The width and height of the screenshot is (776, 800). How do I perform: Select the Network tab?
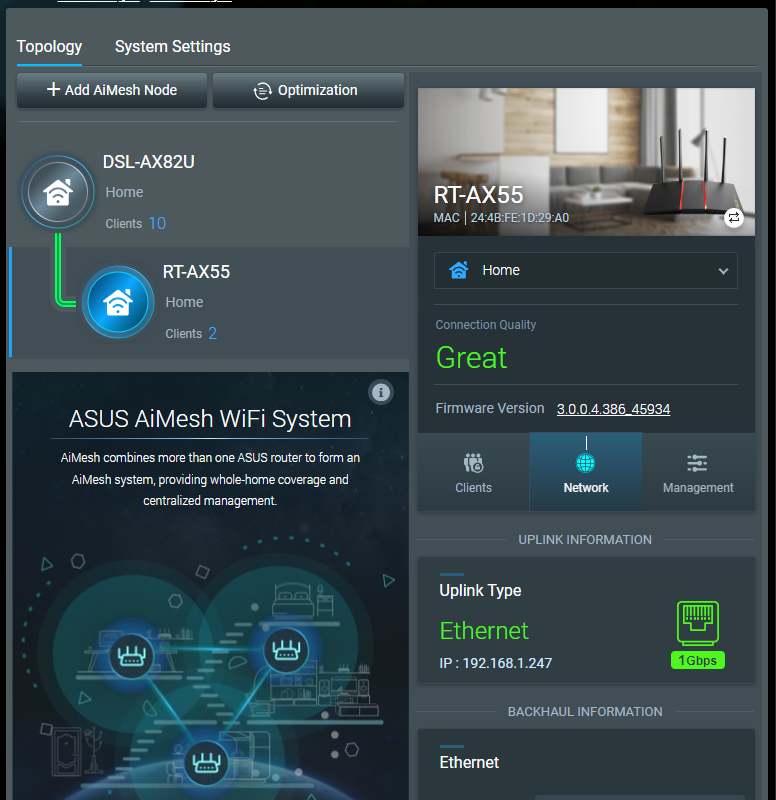(x=586, y=472)
